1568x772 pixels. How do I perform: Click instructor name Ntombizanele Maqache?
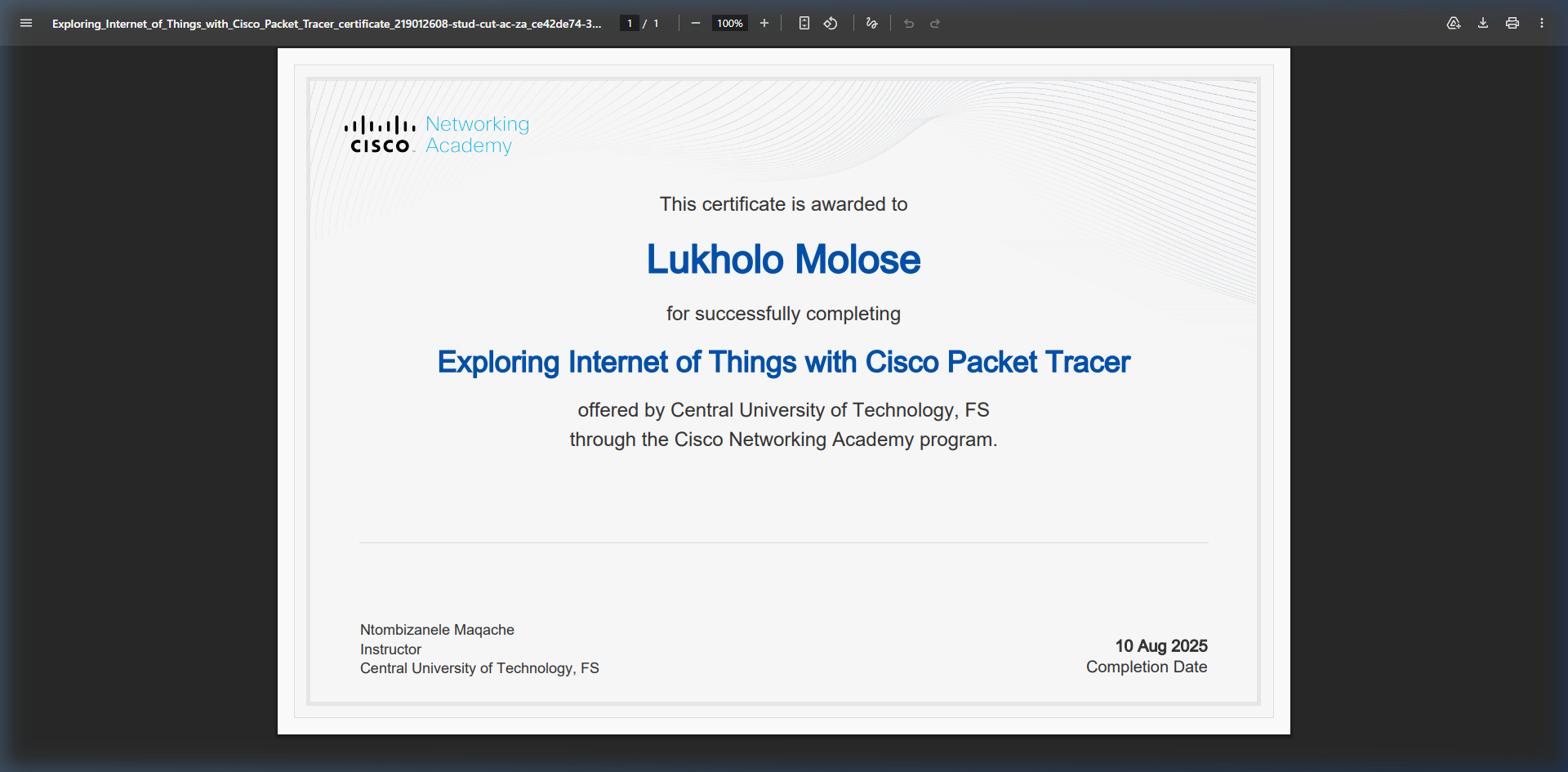pos(437,630)
